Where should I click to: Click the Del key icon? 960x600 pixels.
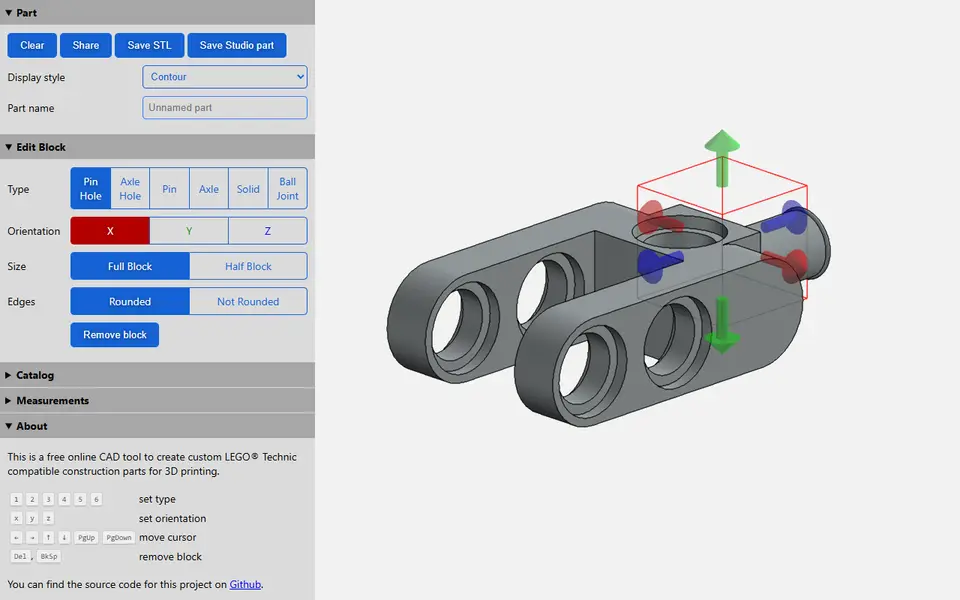click(20, 556)
